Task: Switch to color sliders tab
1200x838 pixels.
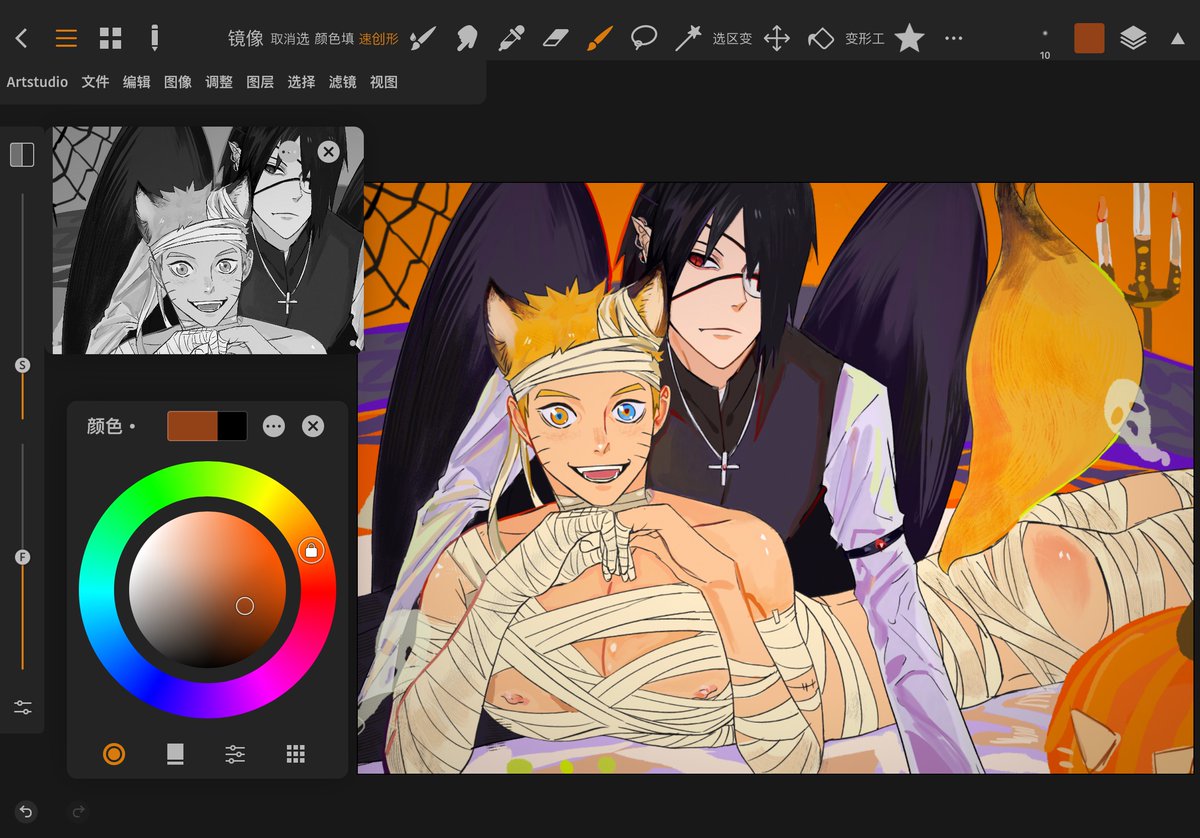Action: click(235, 754)
